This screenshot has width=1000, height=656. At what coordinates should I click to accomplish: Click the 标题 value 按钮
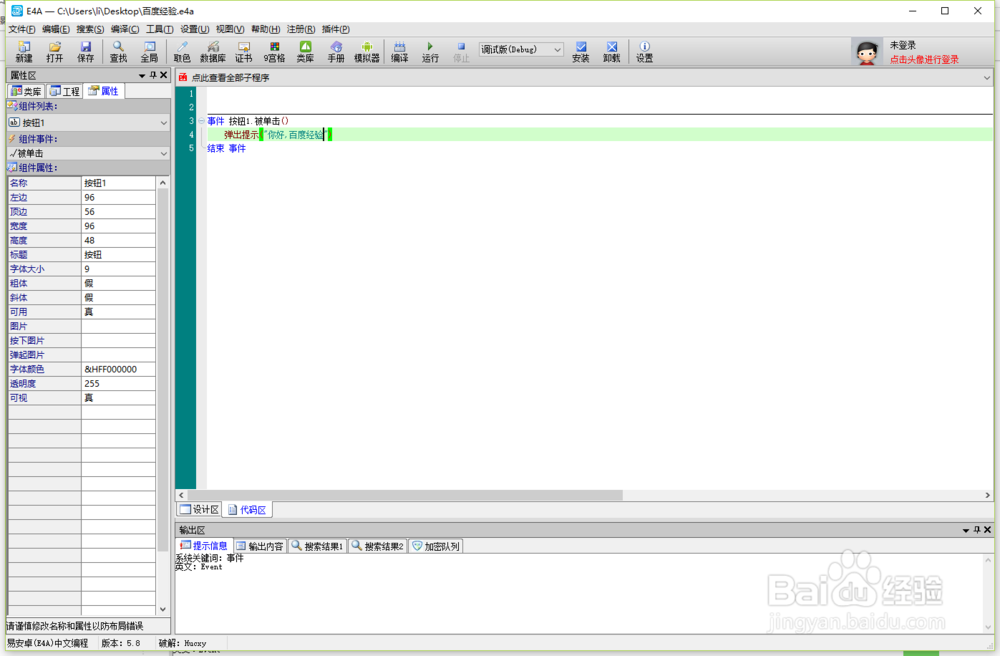tap(118, 254)
